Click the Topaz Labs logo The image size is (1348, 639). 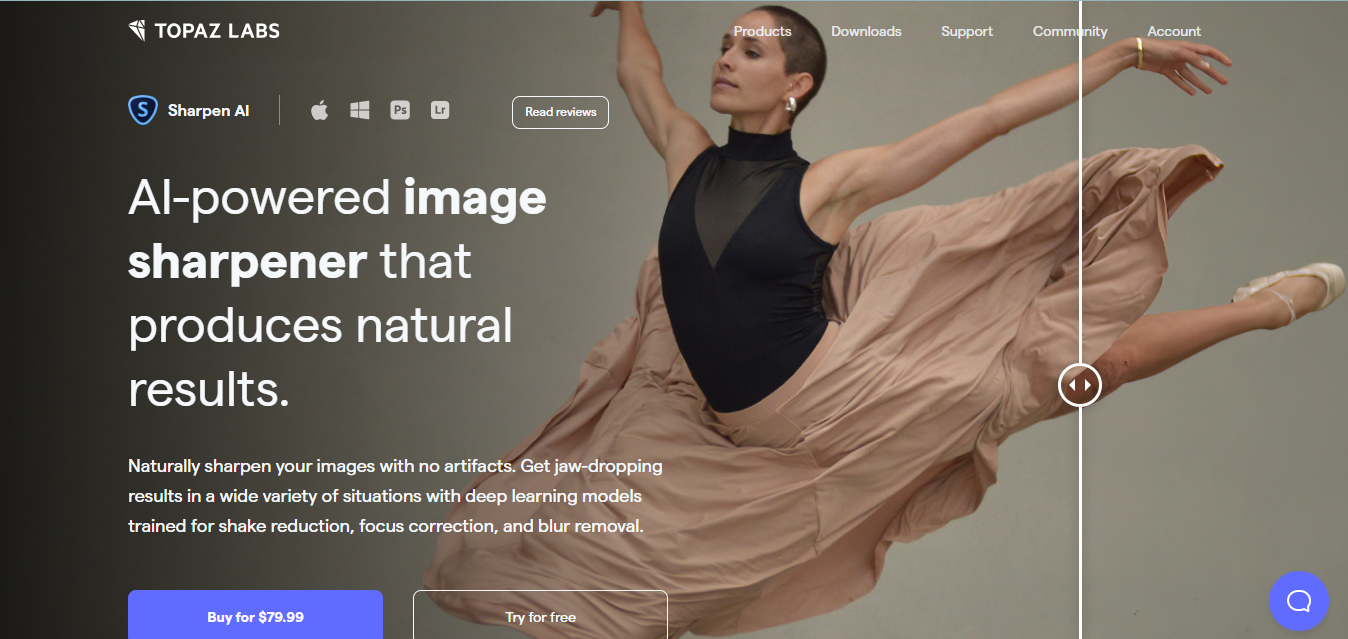tap(204, 31)
